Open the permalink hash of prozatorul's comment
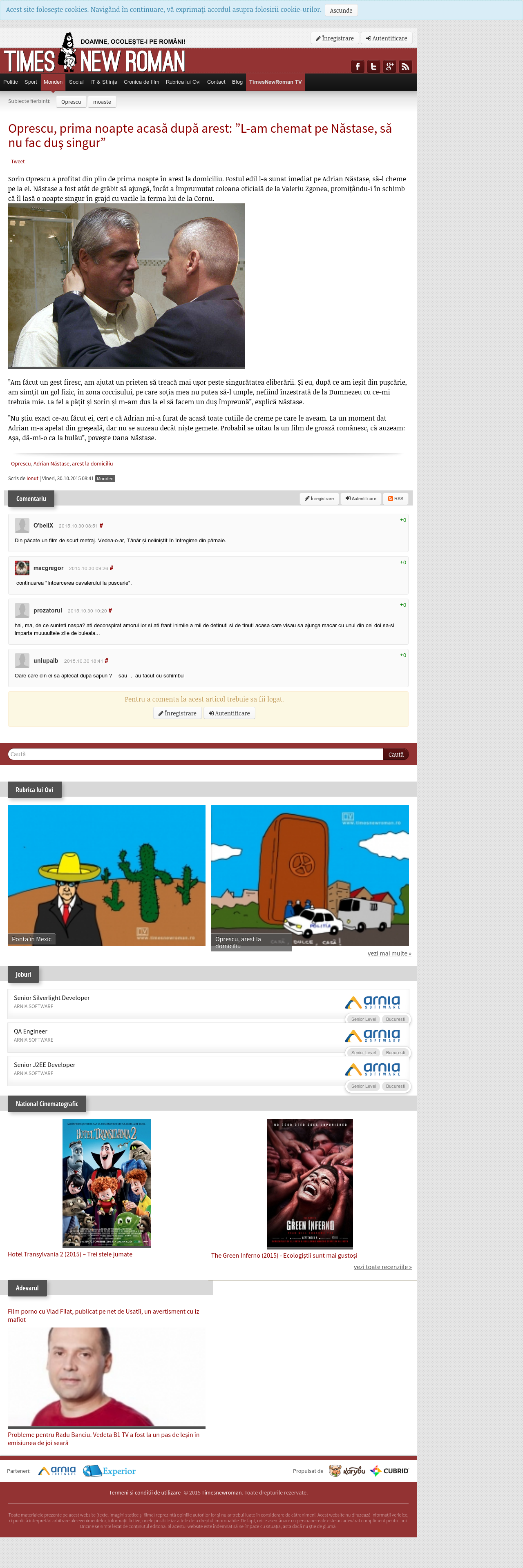 pyautogui.click(x=110, y=610)
